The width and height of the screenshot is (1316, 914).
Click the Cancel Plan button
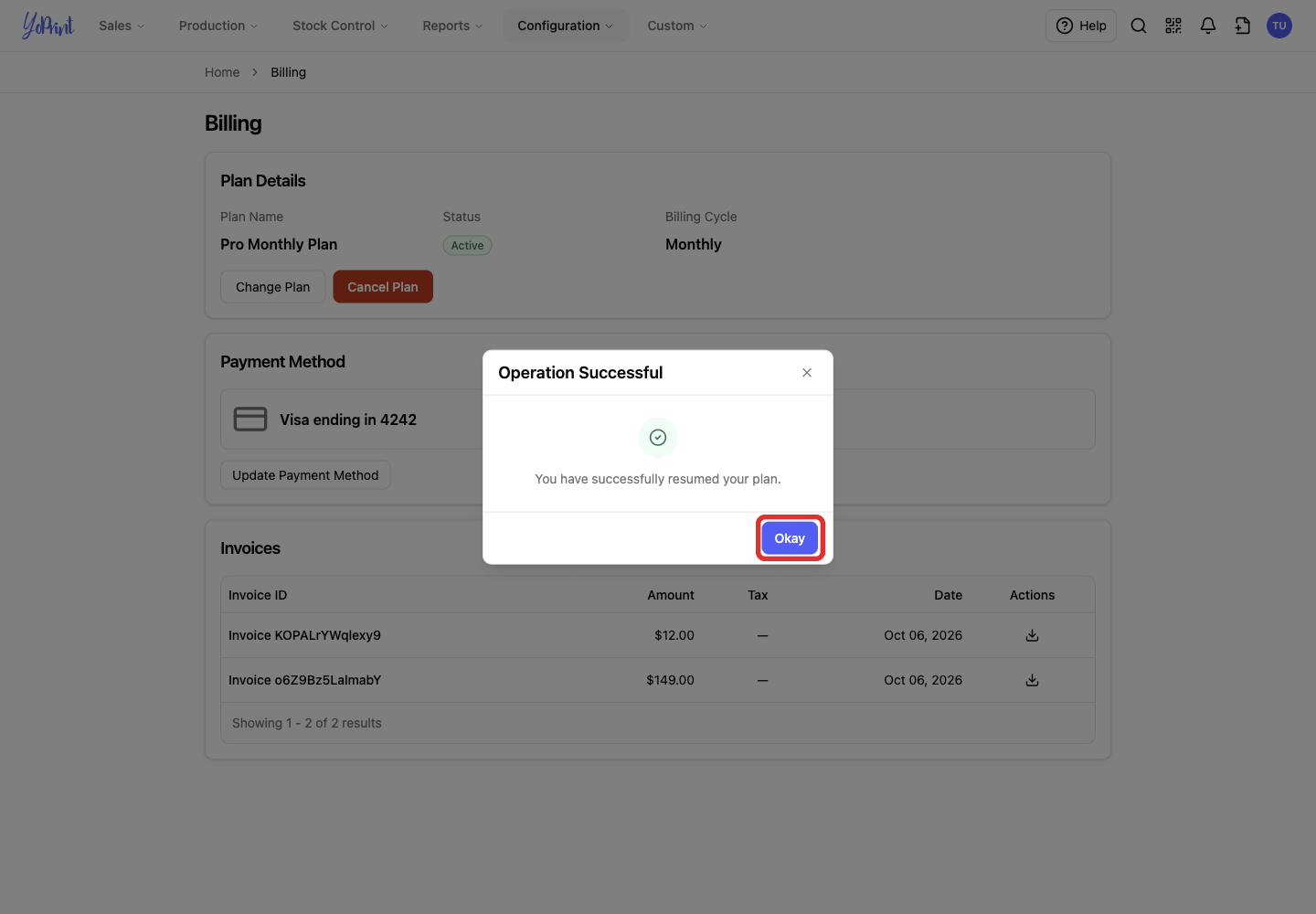coord(383,287)
